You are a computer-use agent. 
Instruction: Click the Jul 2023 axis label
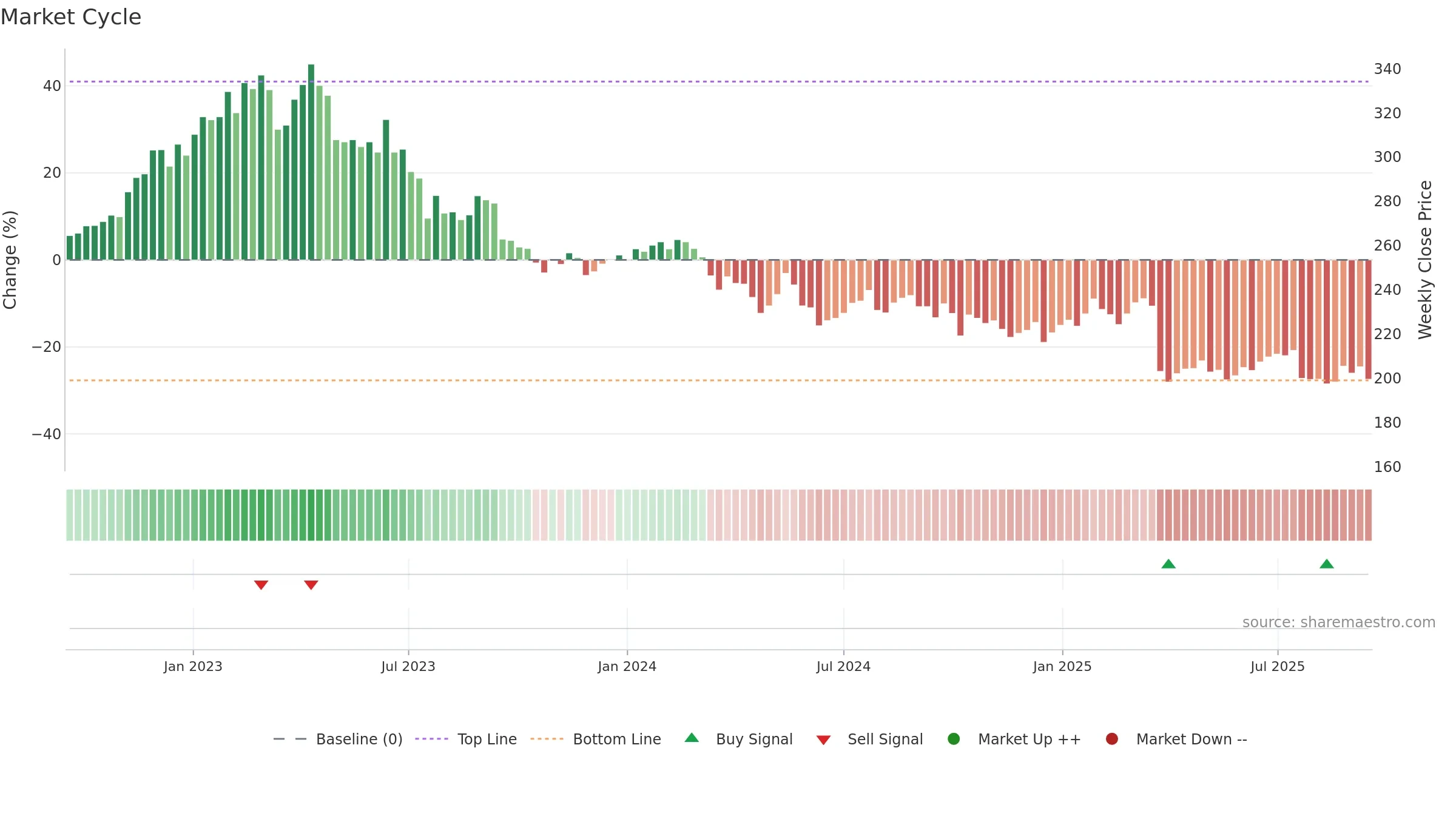[408, 666]
